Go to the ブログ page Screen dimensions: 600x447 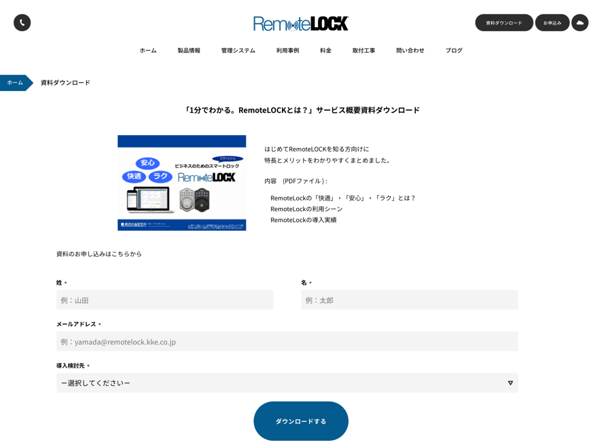pos(454,50)
